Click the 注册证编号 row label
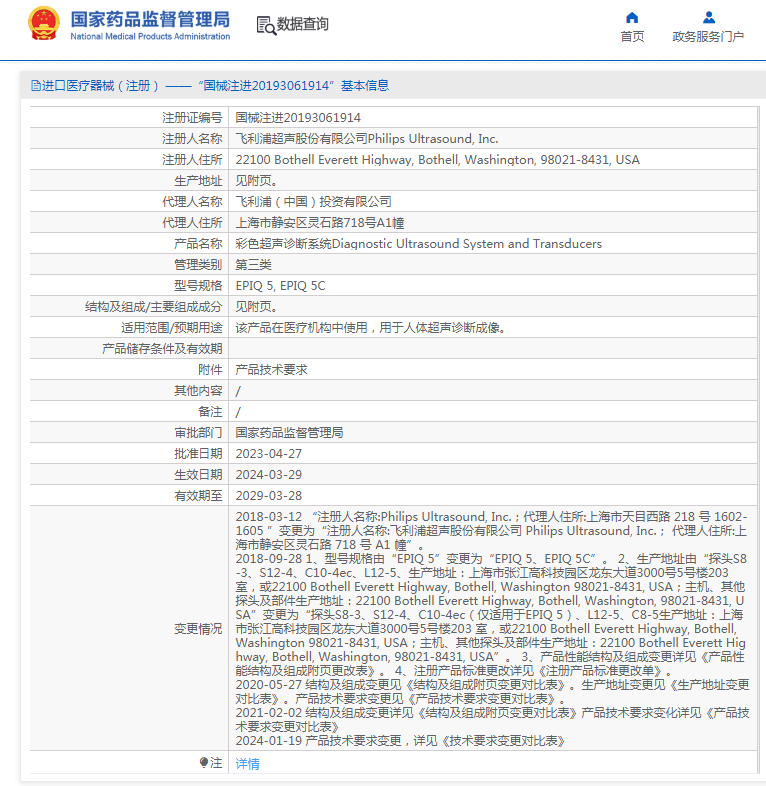766x786 pixels. point(192,118)
